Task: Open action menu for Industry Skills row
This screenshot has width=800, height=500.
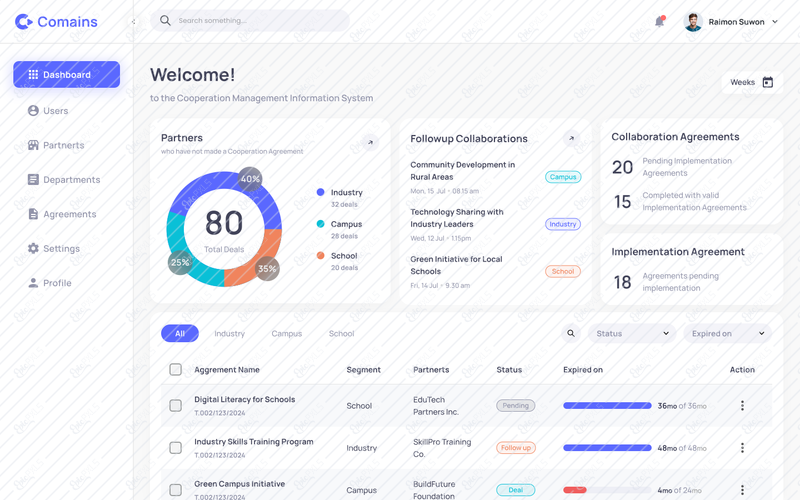Action: [742, 447]
